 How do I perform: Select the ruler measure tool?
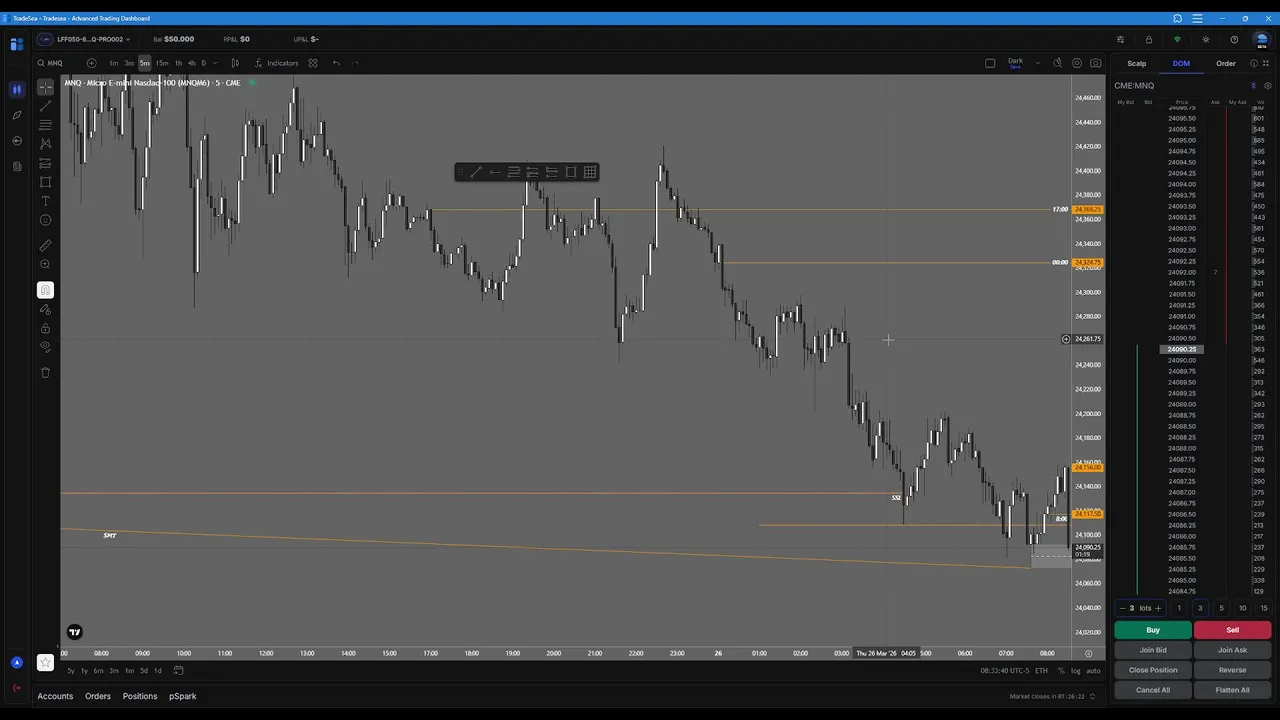[45, 245]
